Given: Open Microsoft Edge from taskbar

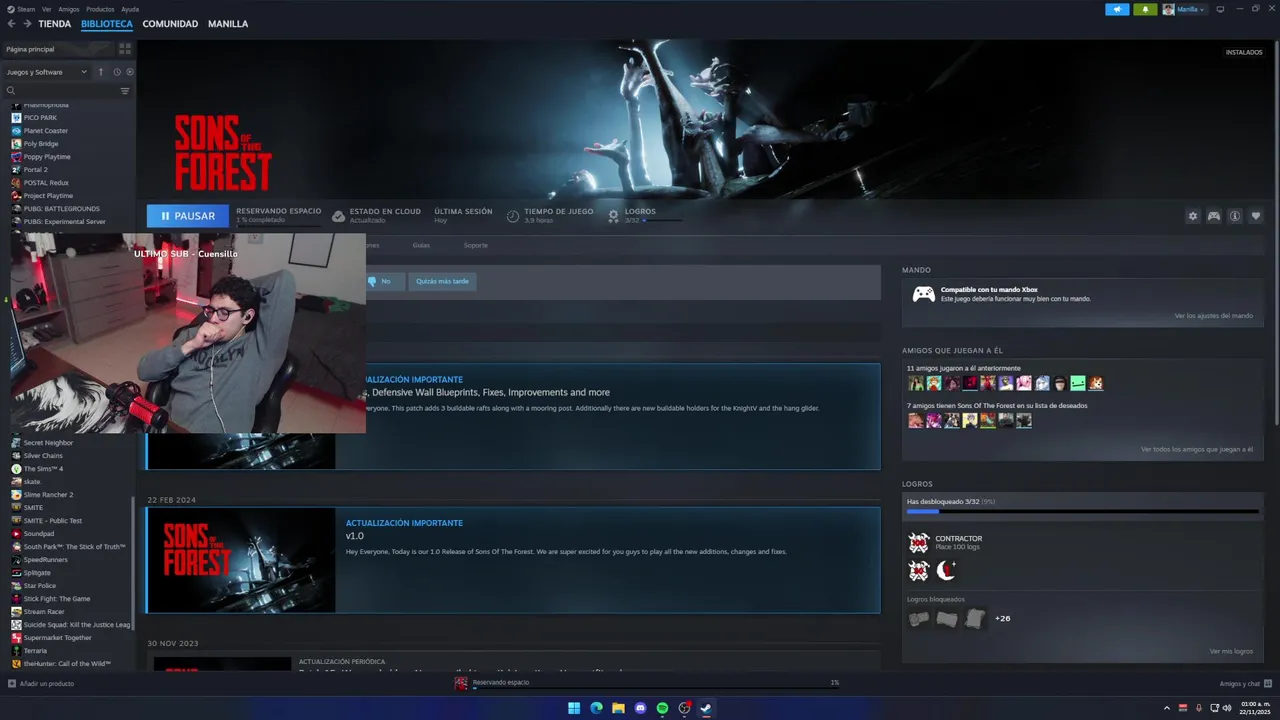Looking at the screenshot, I should coord(596,708).
